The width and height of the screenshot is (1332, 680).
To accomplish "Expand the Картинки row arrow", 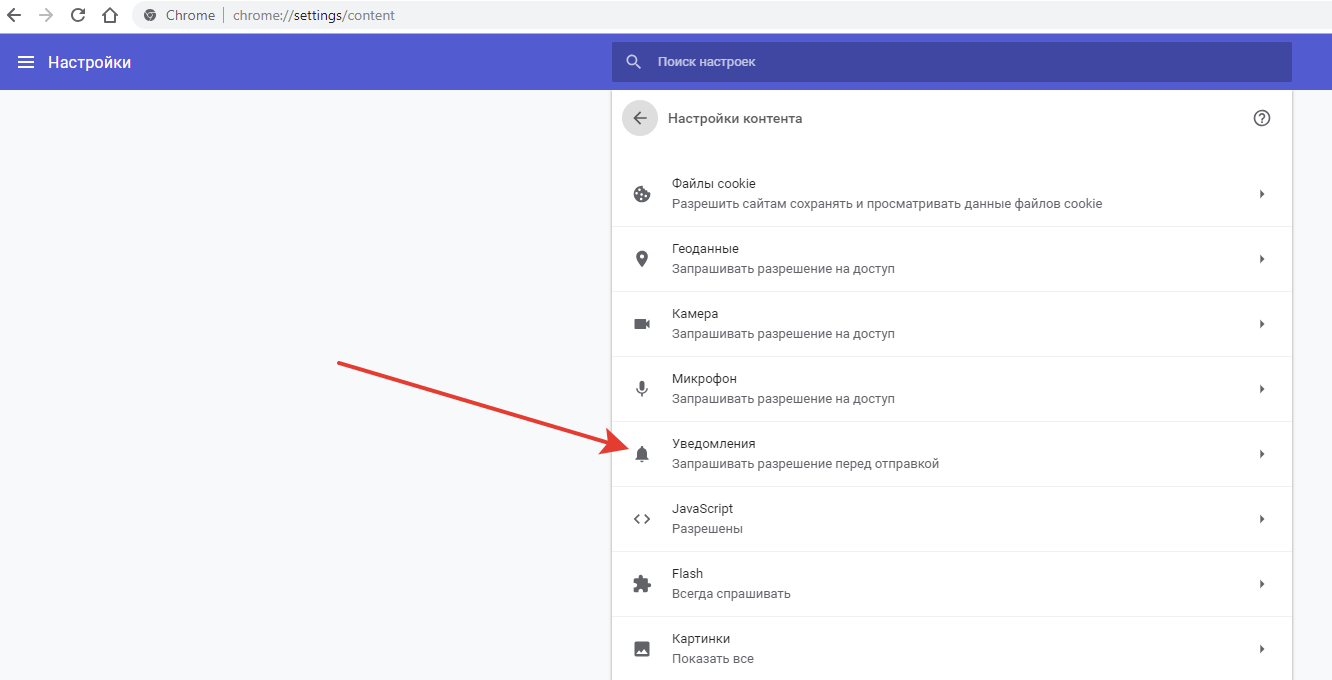I will (1262, 649).
